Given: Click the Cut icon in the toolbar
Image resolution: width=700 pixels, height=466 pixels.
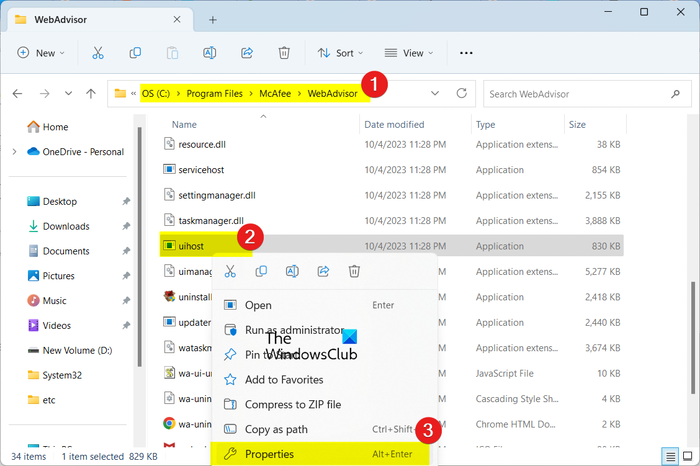Looking at the screenshot, I should (x=98, y=53).
